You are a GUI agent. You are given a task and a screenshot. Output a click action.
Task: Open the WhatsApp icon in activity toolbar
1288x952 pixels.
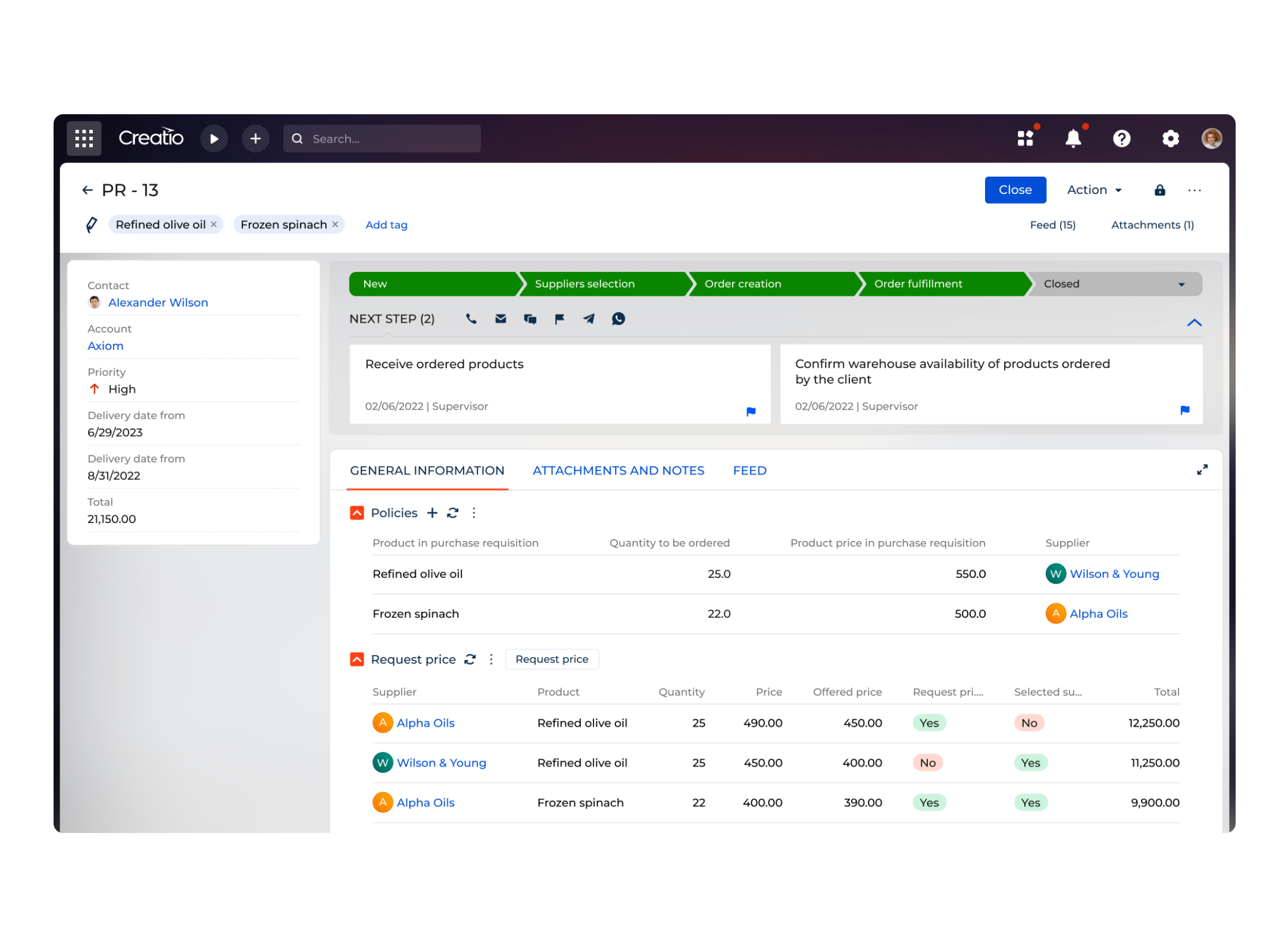pyautogui.click(x=618, y=319)
